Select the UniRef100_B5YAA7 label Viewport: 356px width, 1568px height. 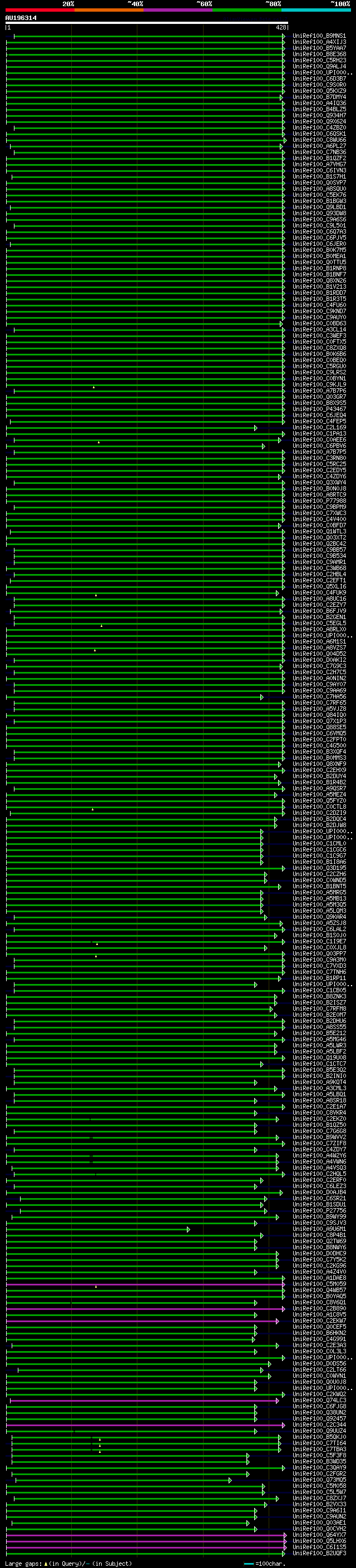(319, 48)
